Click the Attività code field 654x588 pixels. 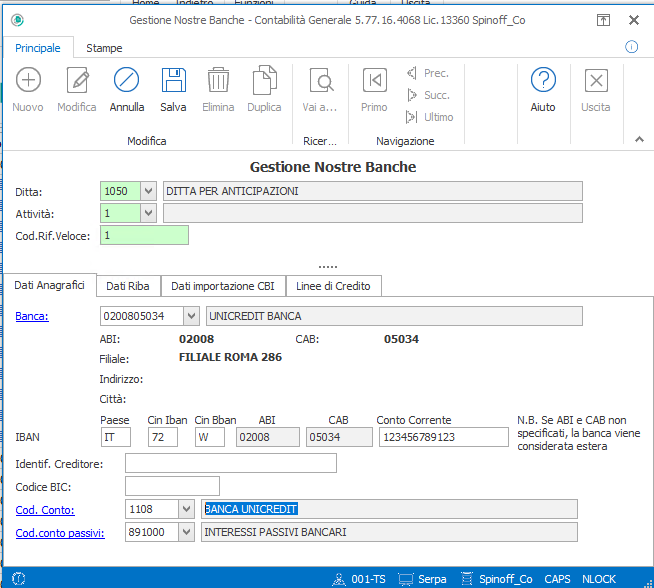tap(121, 213)
